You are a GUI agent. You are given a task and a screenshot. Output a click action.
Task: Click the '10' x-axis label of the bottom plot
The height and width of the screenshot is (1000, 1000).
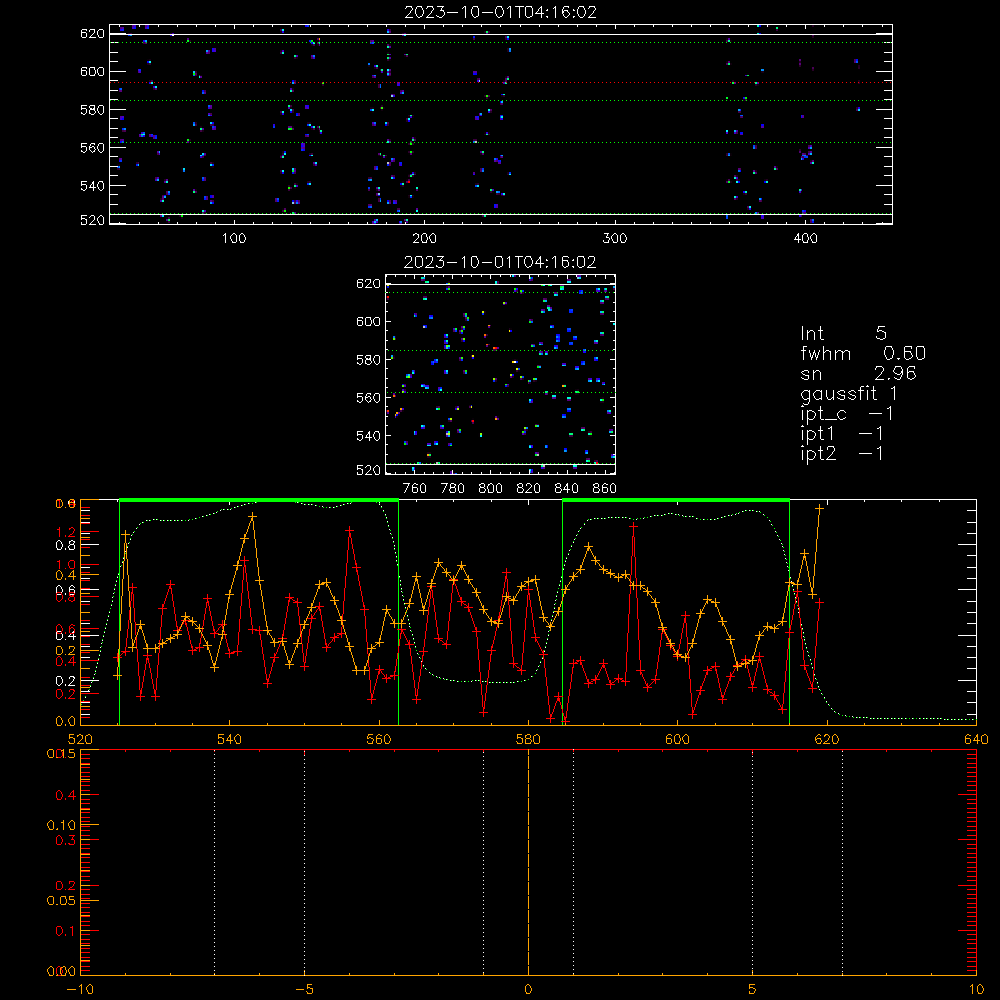pyautogui.click(x=976, y=989)
